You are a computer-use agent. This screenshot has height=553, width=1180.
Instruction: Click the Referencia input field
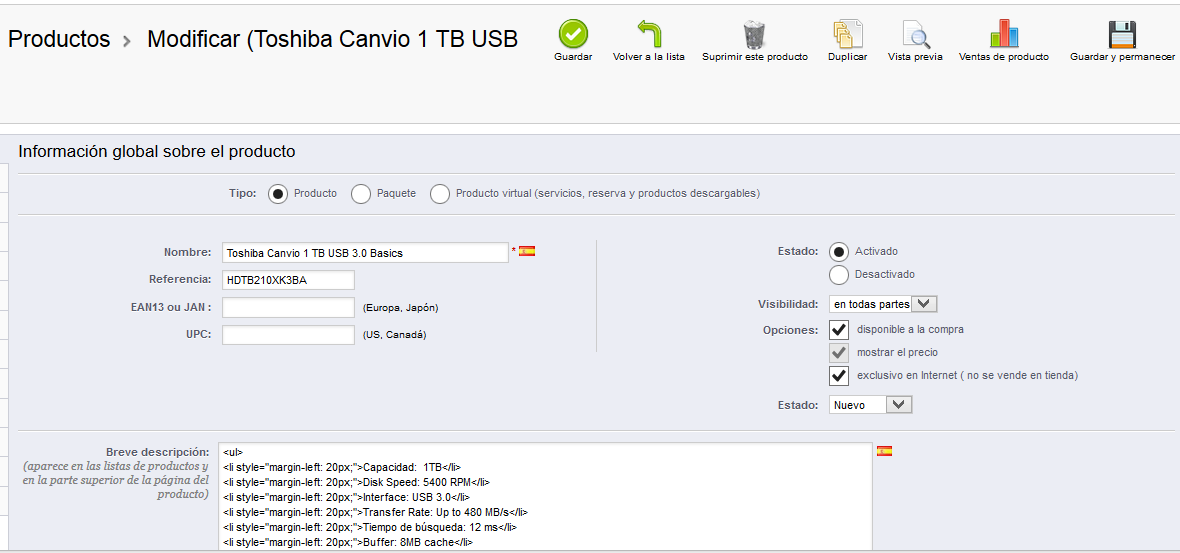tap(288, 280)
